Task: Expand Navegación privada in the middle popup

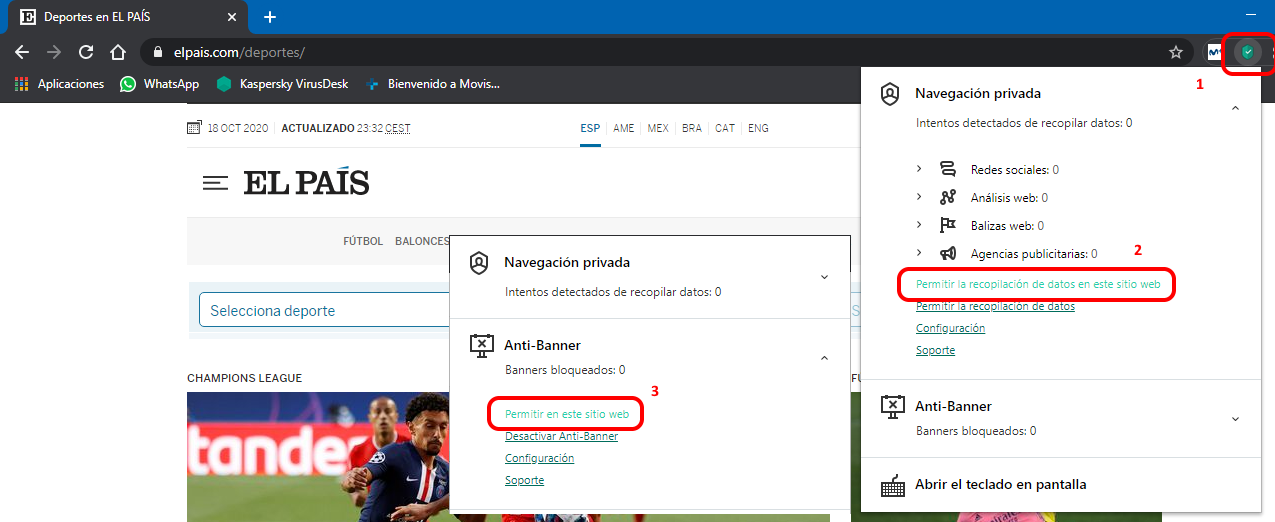Action: click(x=824, y=277)
